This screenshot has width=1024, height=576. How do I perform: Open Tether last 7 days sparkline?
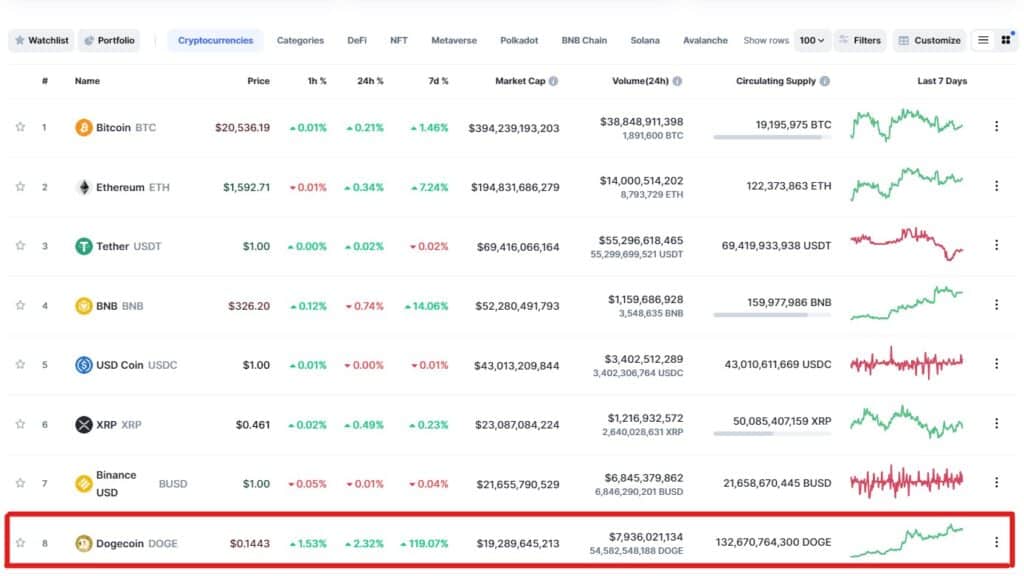coord(906,244)
